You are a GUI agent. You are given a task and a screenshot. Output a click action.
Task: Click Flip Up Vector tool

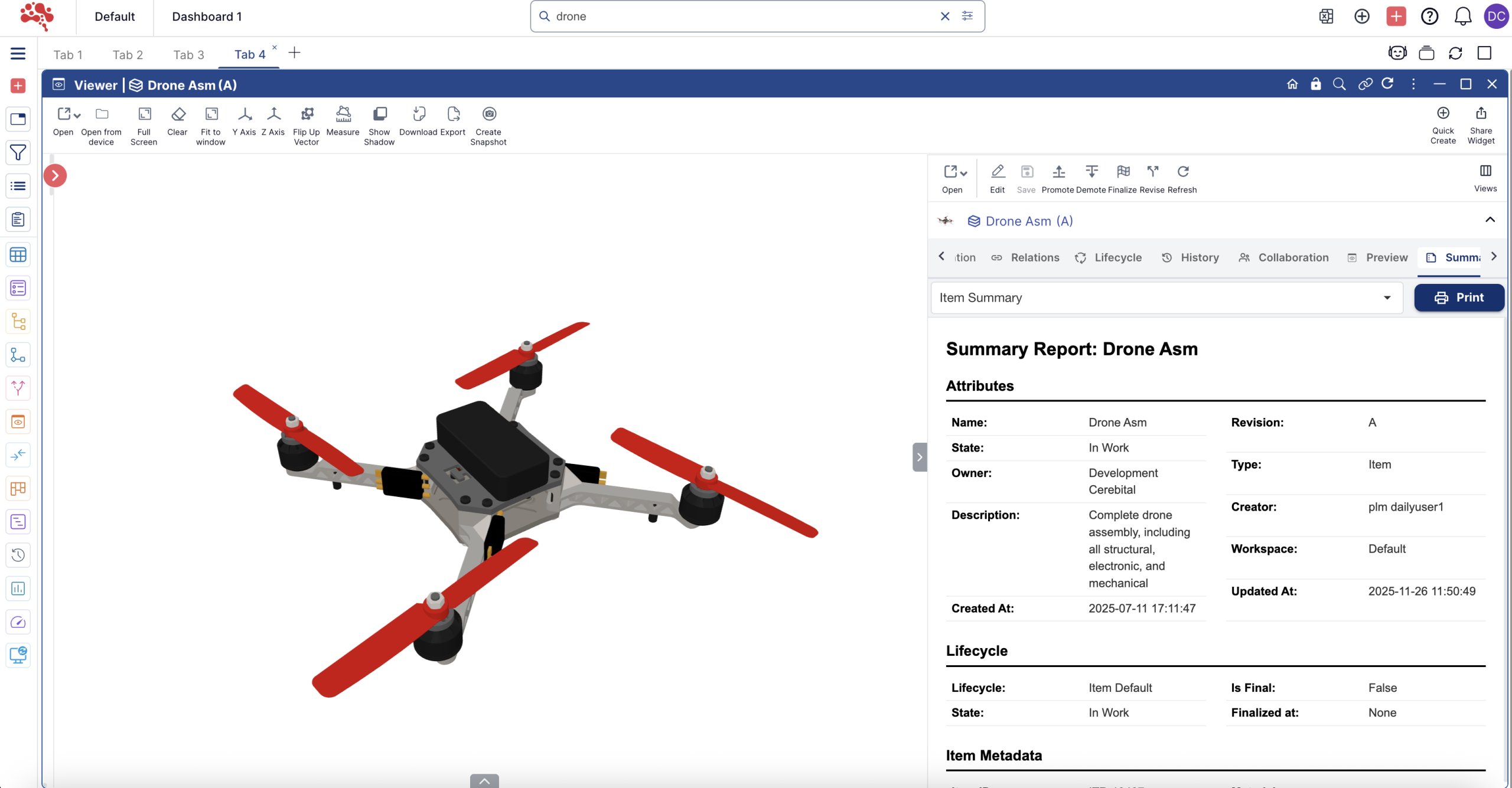(x=307, y=114)
